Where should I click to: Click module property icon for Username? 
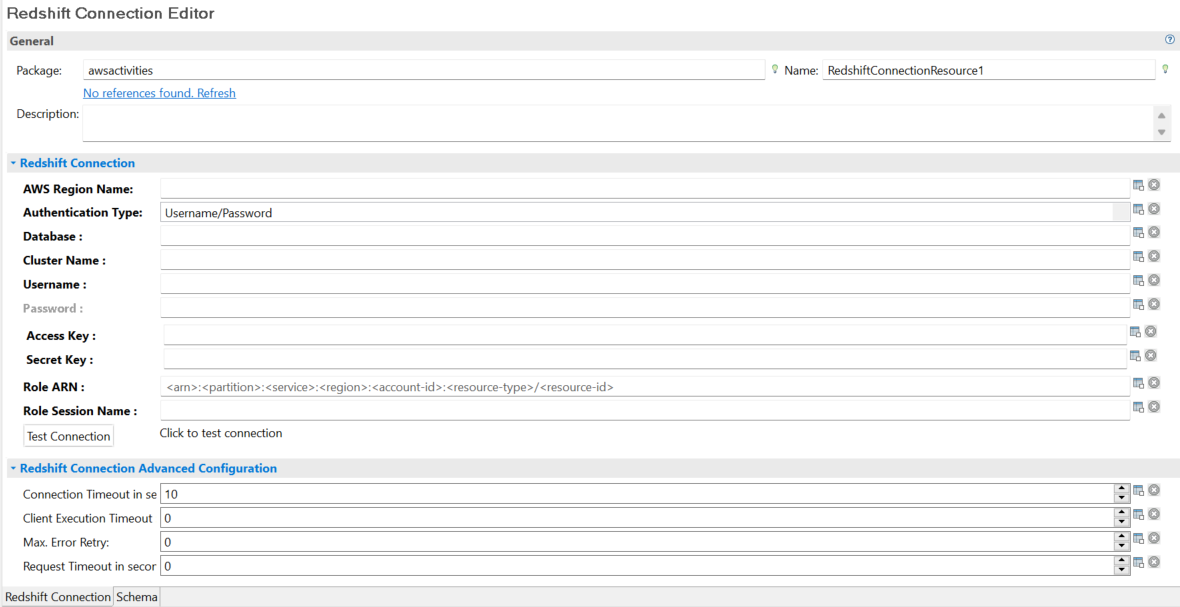(1139, 281)
